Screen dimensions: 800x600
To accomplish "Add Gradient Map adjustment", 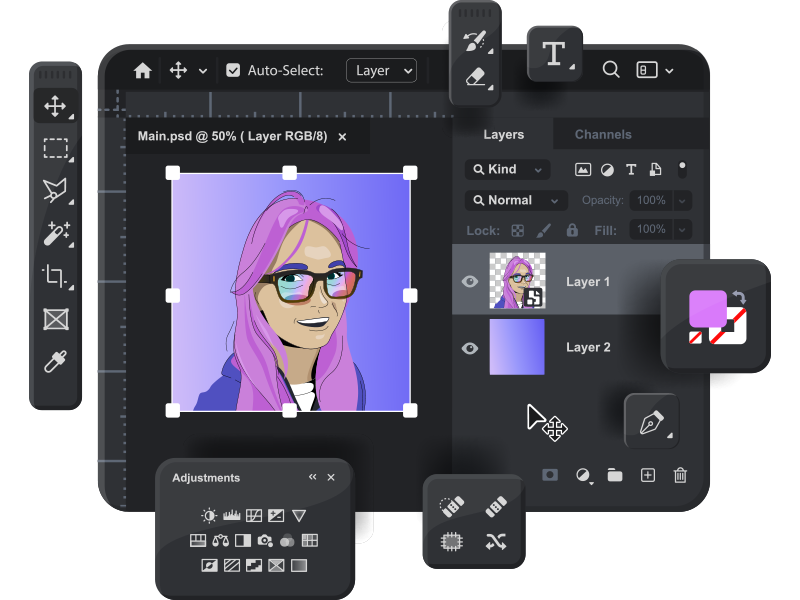I will tap(298, 565).
